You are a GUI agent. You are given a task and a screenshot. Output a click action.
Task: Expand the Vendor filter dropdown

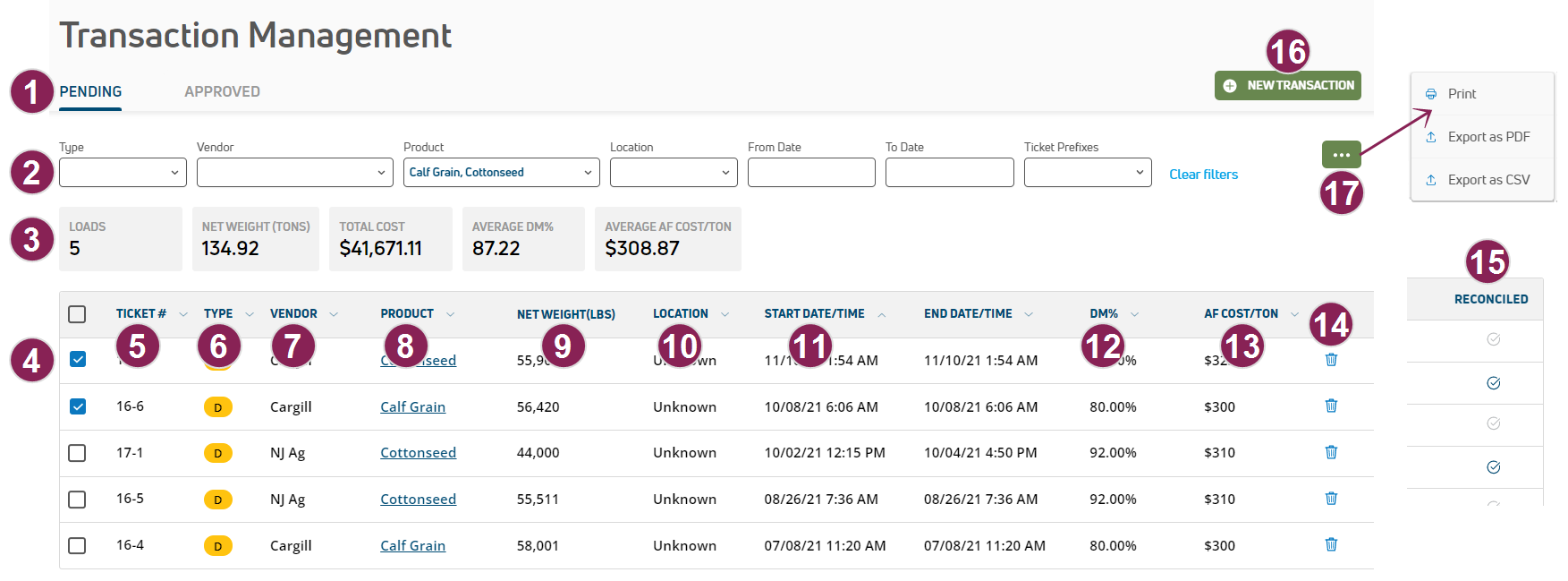294,173
